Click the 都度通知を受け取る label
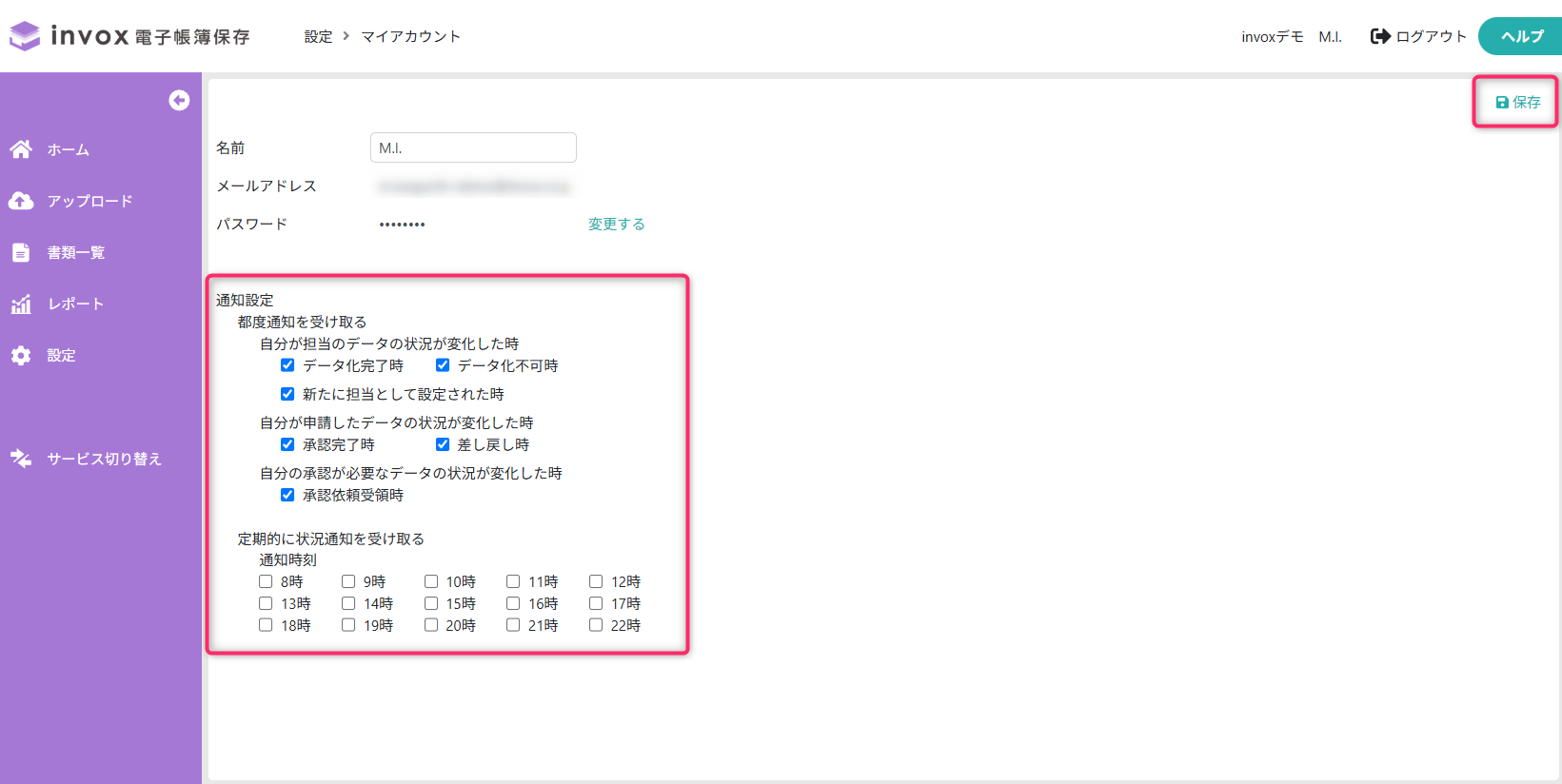The height and width of the screenshot is (784, 1562). pos(302,322)
